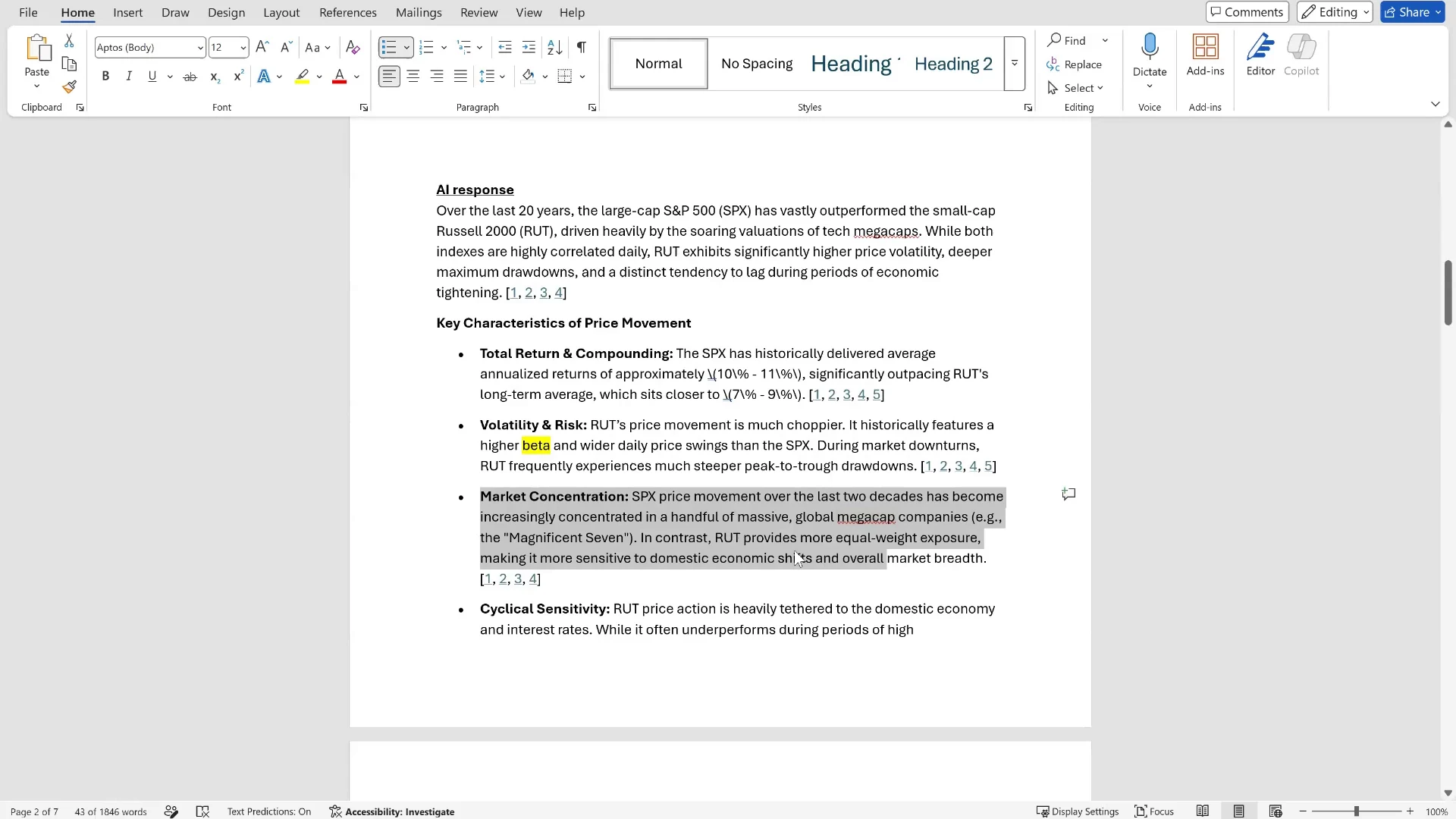Image resolution: width=1456 pixels, height=819 pixels.
Task: Apply red font color
Action: coord(340,77)
